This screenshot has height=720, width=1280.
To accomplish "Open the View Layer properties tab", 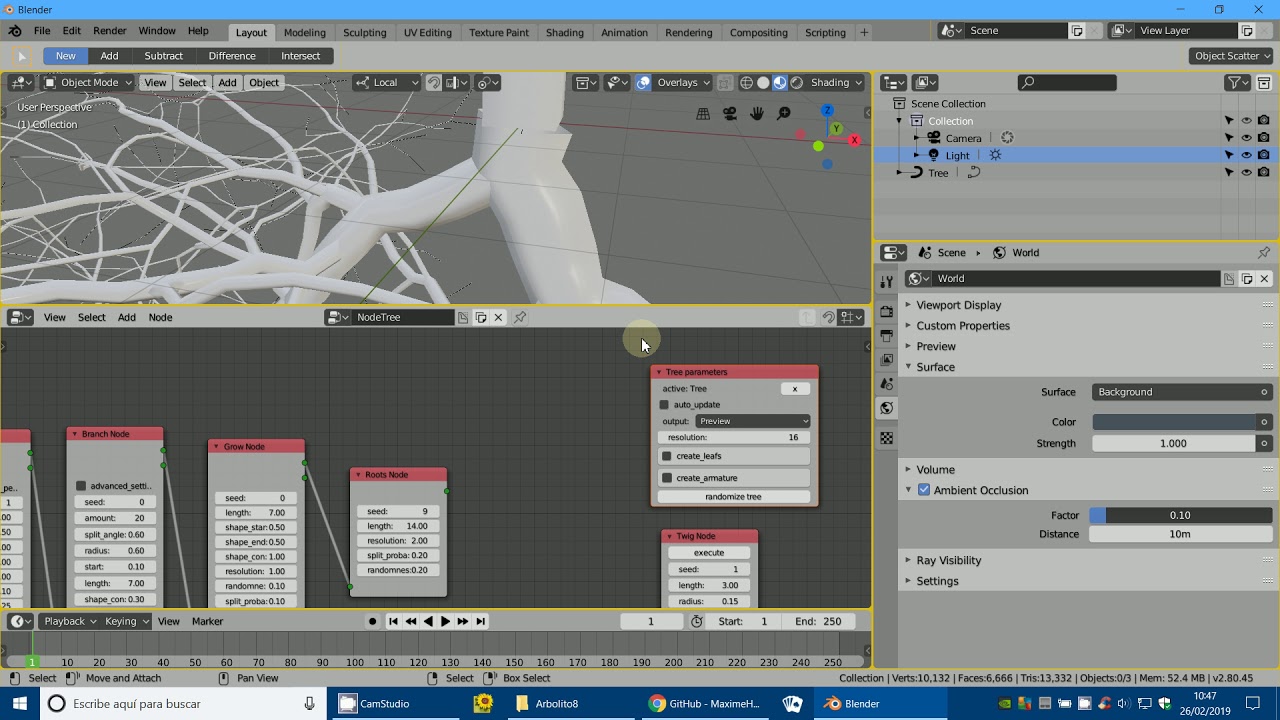I will 886,359.
